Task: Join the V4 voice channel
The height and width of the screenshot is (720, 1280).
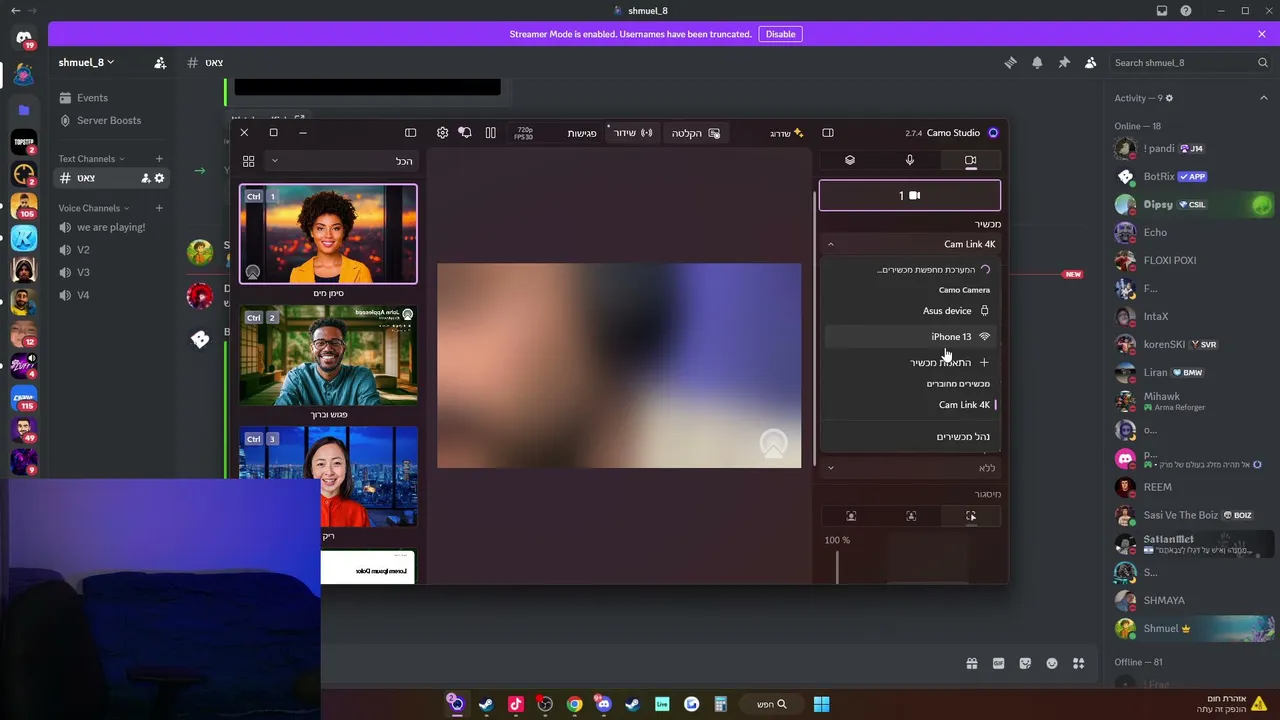Action: (111, 295)
